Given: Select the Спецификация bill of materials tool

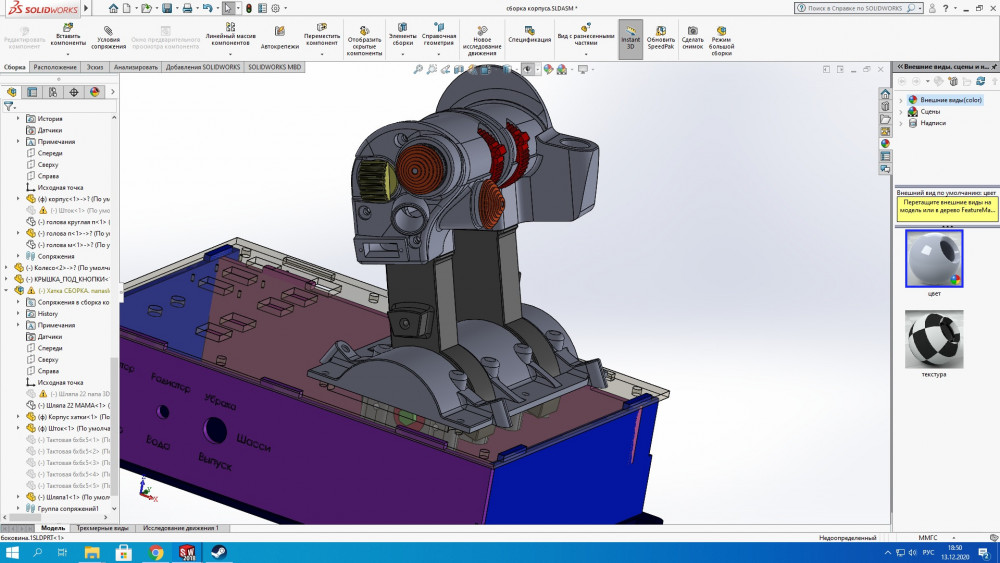Looking at the screenshot, I should point(529,32).
